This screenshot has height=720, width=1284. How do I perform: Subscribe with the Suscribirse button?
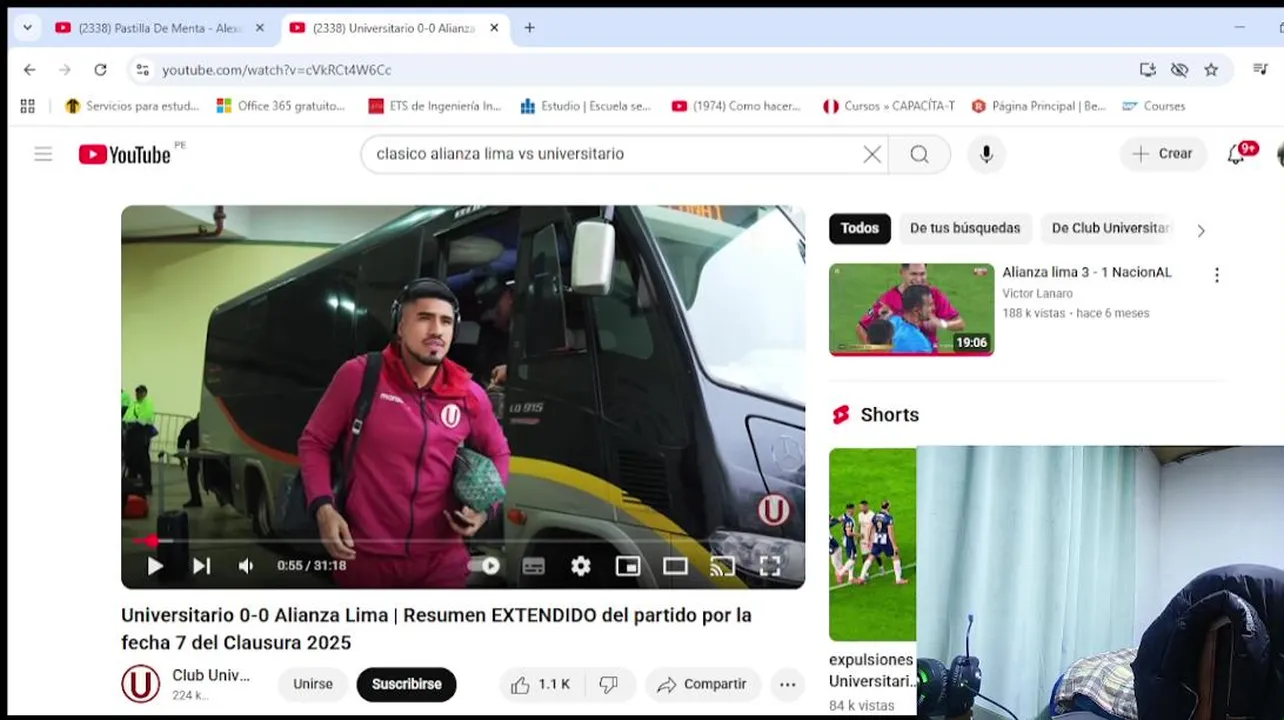(x=406, y=685)
